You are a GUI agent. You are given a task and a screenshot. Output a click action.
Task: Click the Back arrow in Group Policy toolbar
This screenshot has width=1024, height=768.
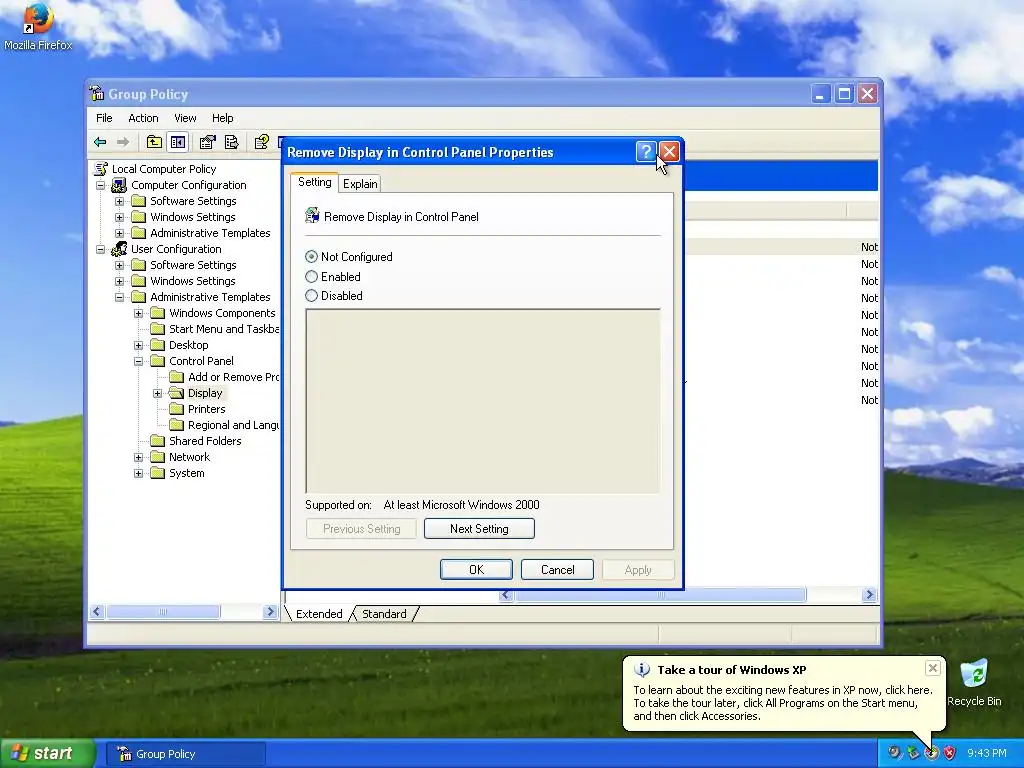100,142
